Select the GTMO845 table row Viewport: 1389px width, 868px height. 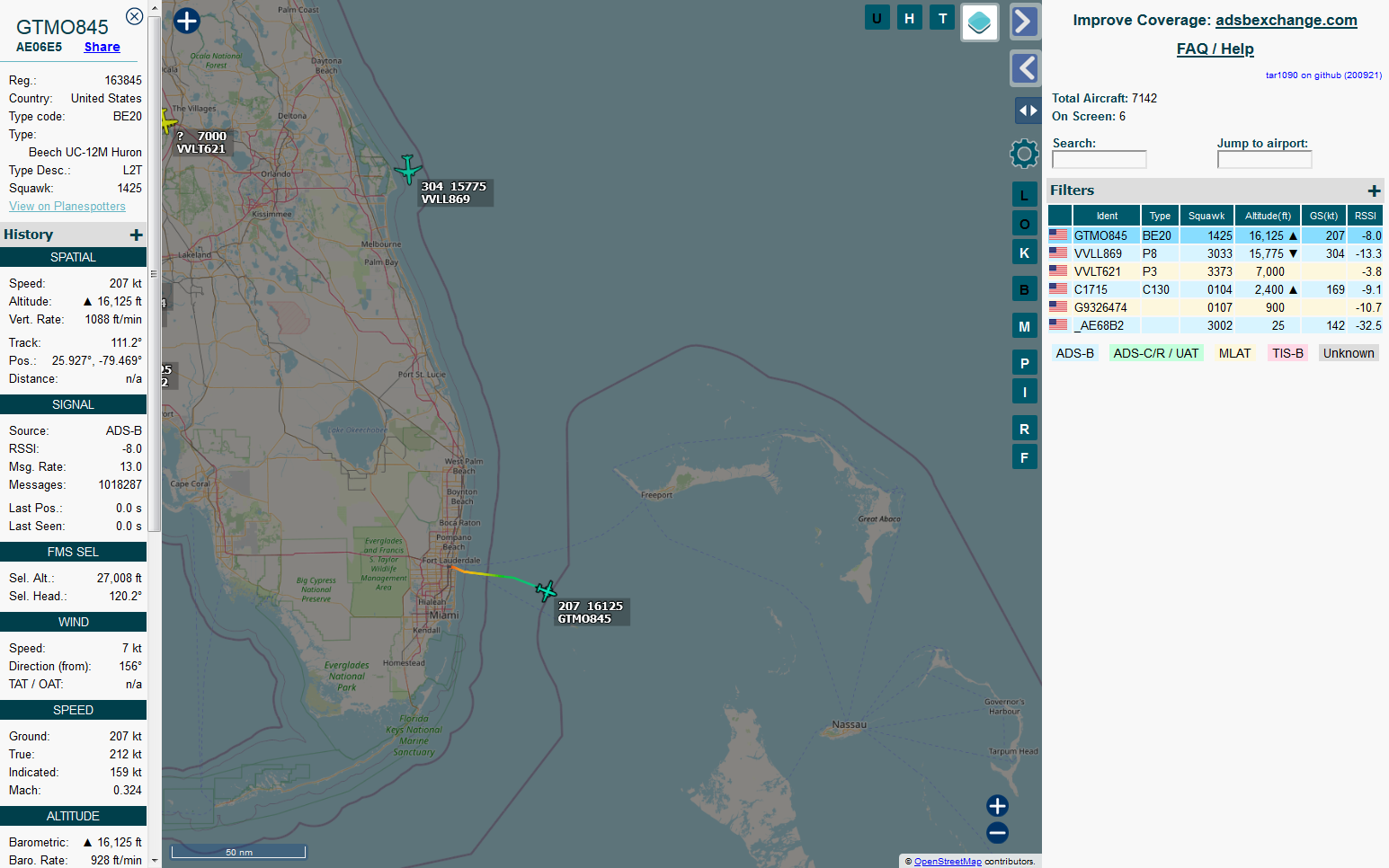coord(1215,235)
